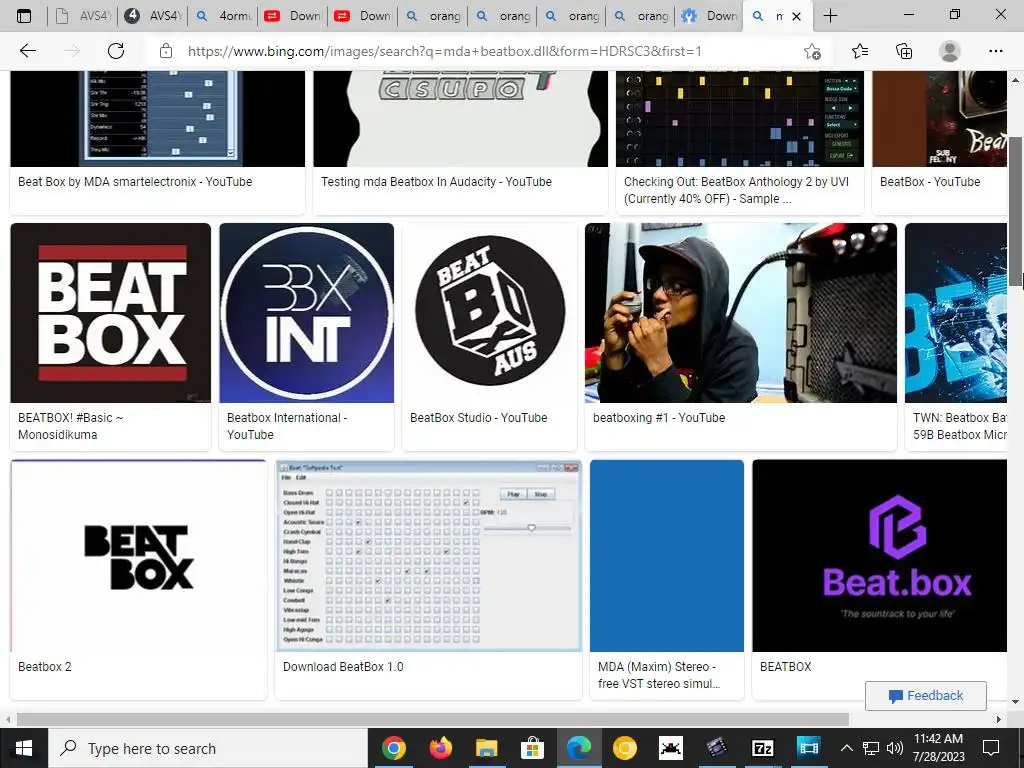Open Beat Box by MDA smartelectronix result

tap(135, 182)
